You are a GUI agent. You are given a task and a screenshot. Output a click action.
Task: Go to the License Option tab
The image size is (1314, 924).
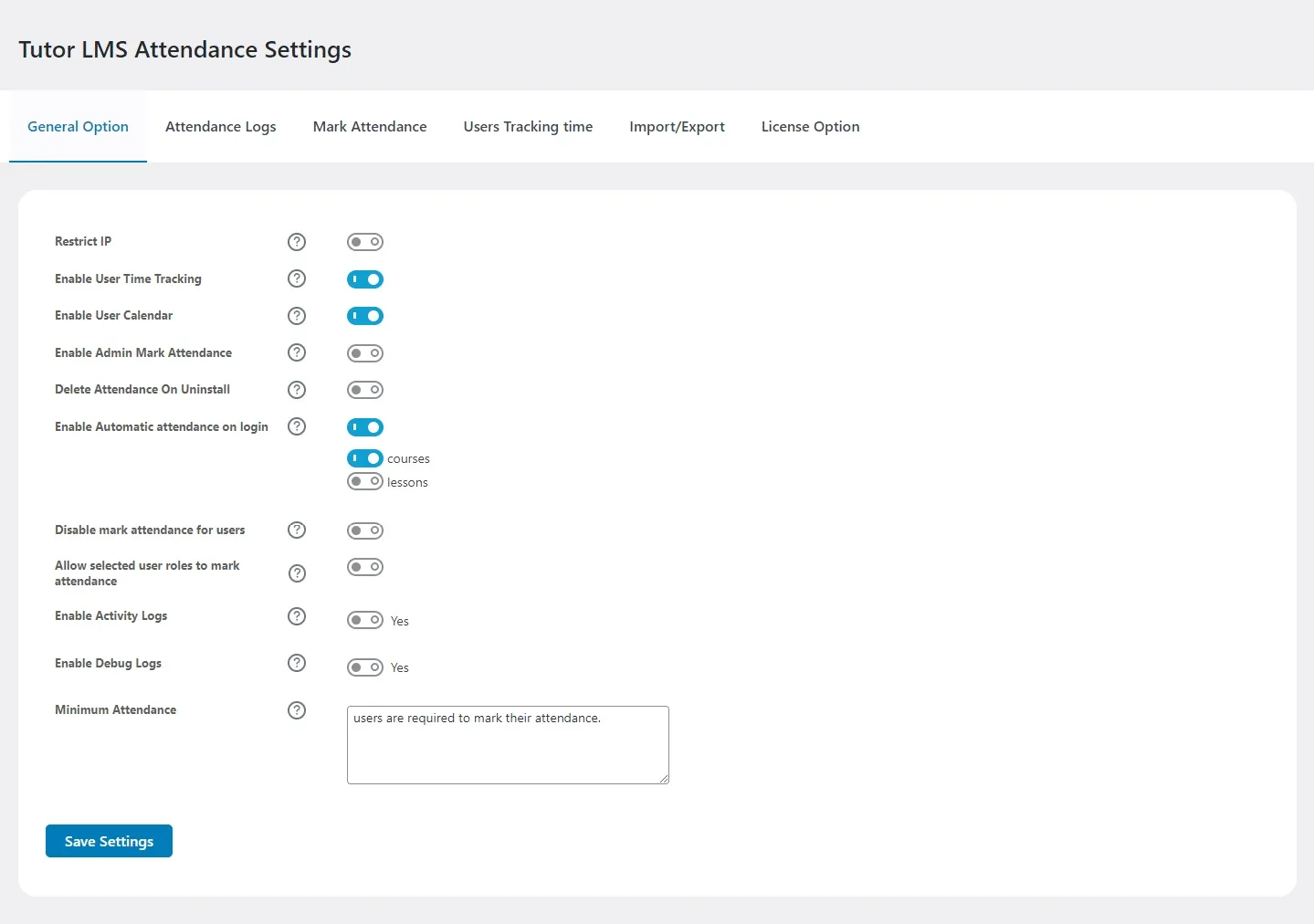pos(809,127)
